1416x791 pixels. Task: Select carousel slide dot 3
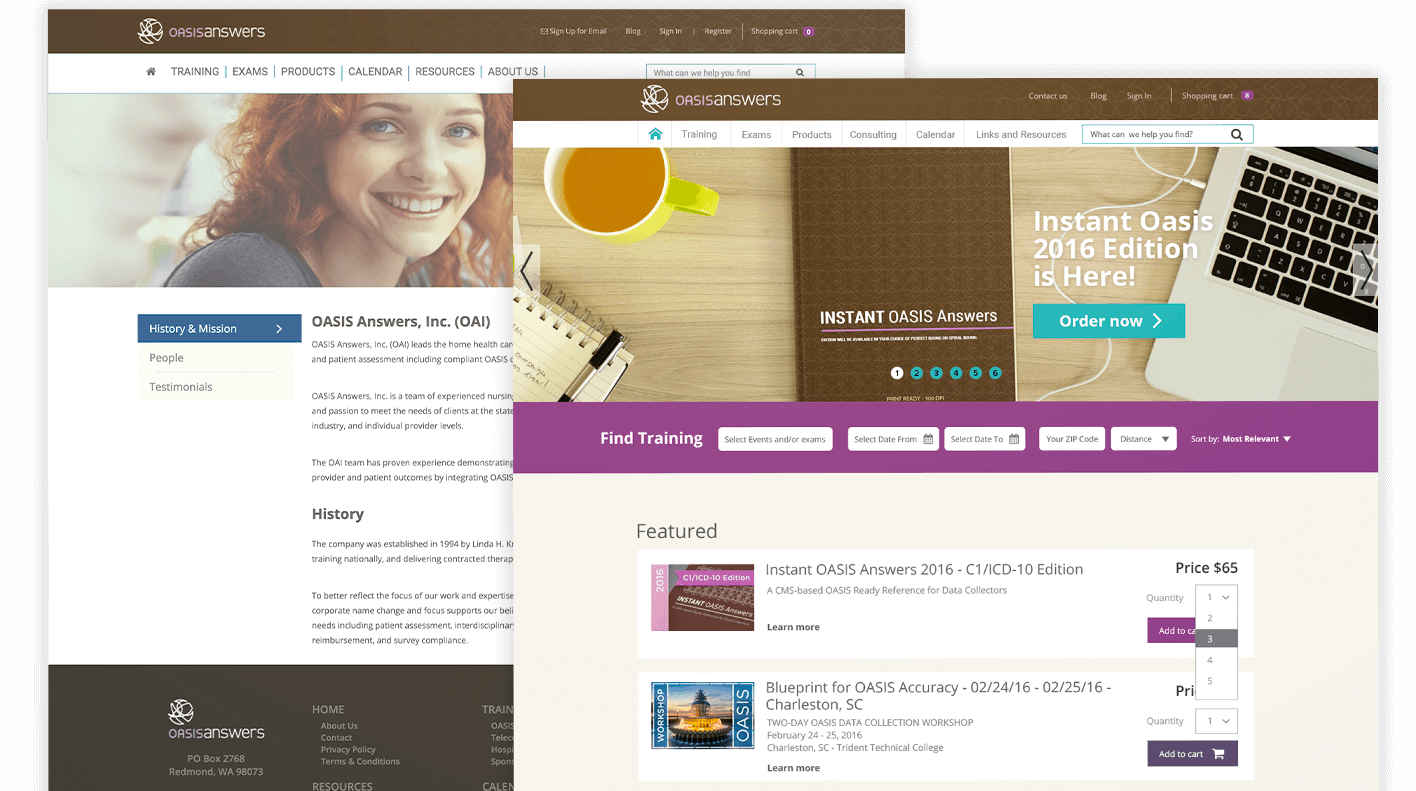(936, 373)
